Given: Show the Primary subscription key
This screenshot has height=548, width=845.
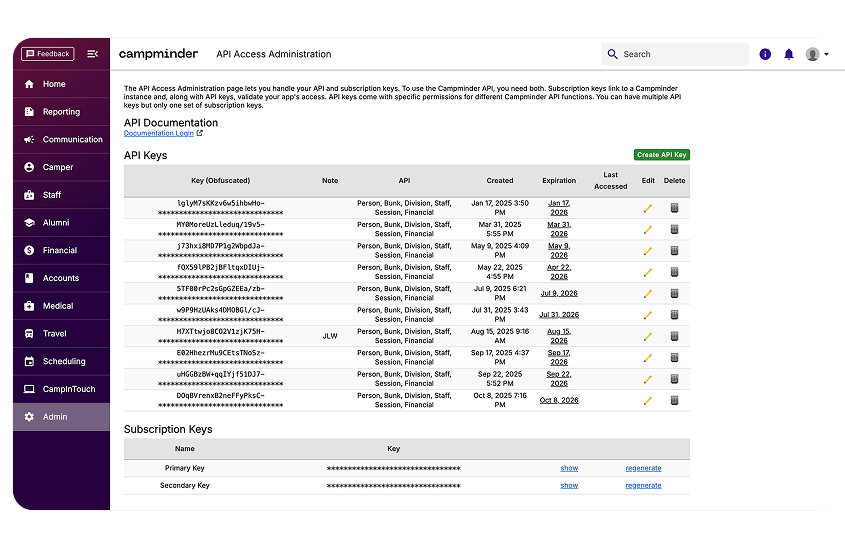Looking at the screenshot, I should point(569,468).
